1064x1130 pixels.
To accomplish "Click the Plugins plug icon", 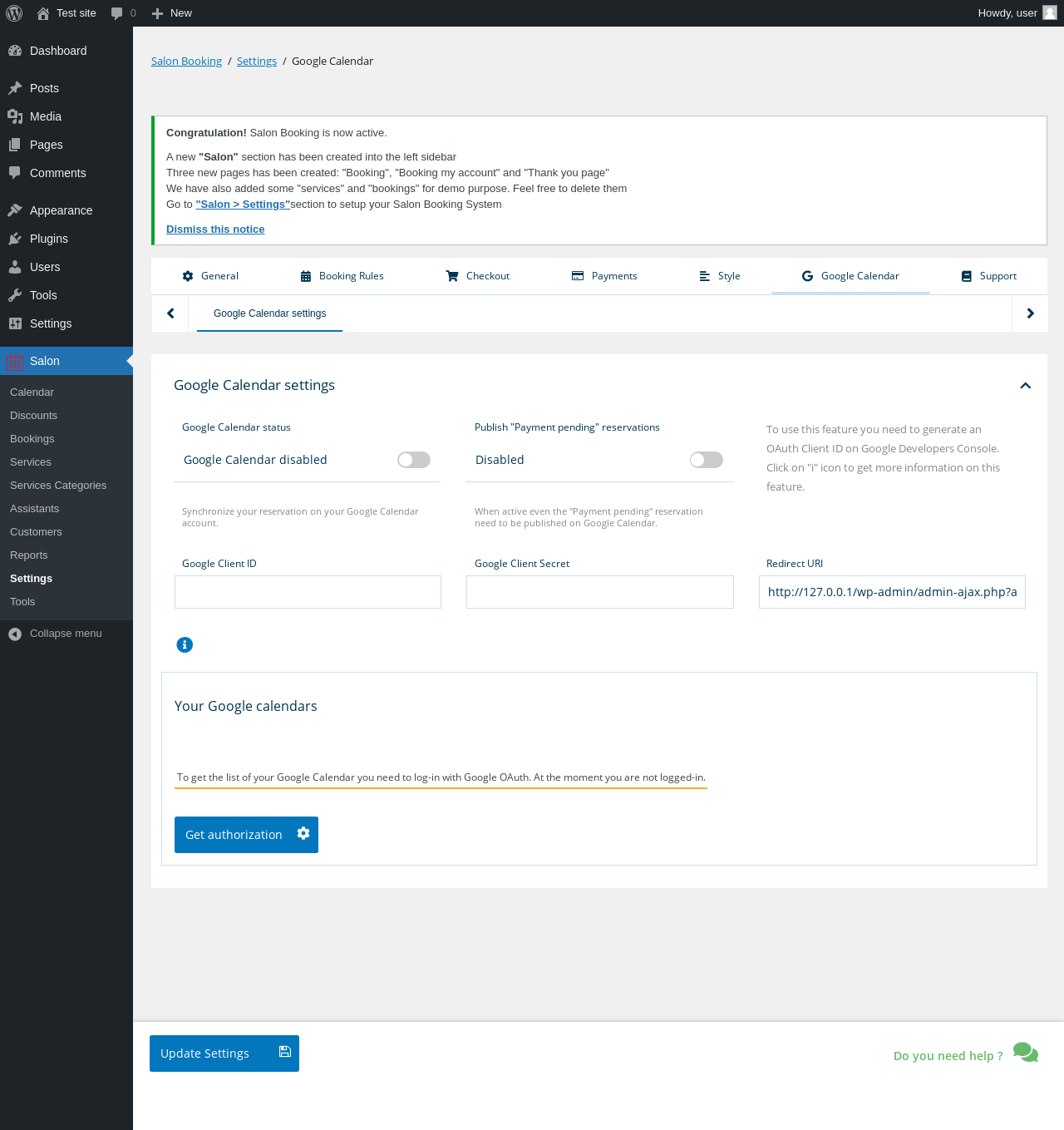I will pyautogui.click(x=15, y=239).
